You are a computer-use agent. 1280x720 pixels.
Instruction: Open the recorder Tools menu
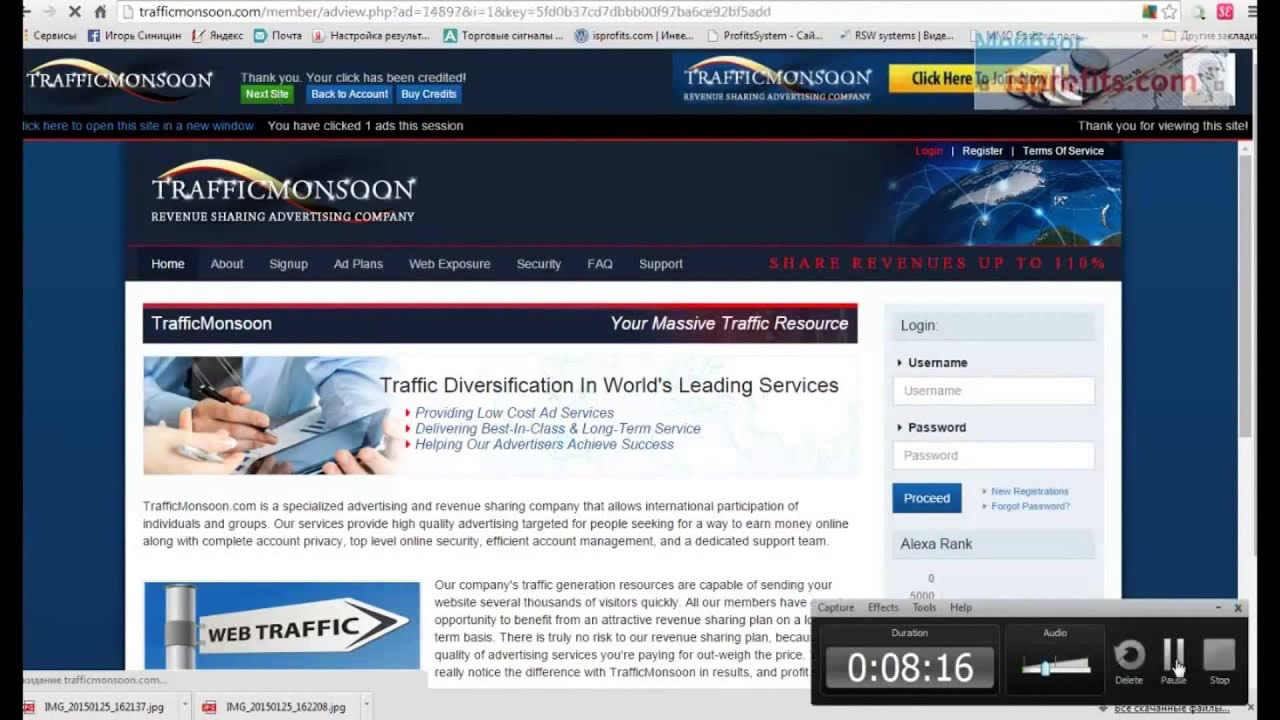point(924,608)
